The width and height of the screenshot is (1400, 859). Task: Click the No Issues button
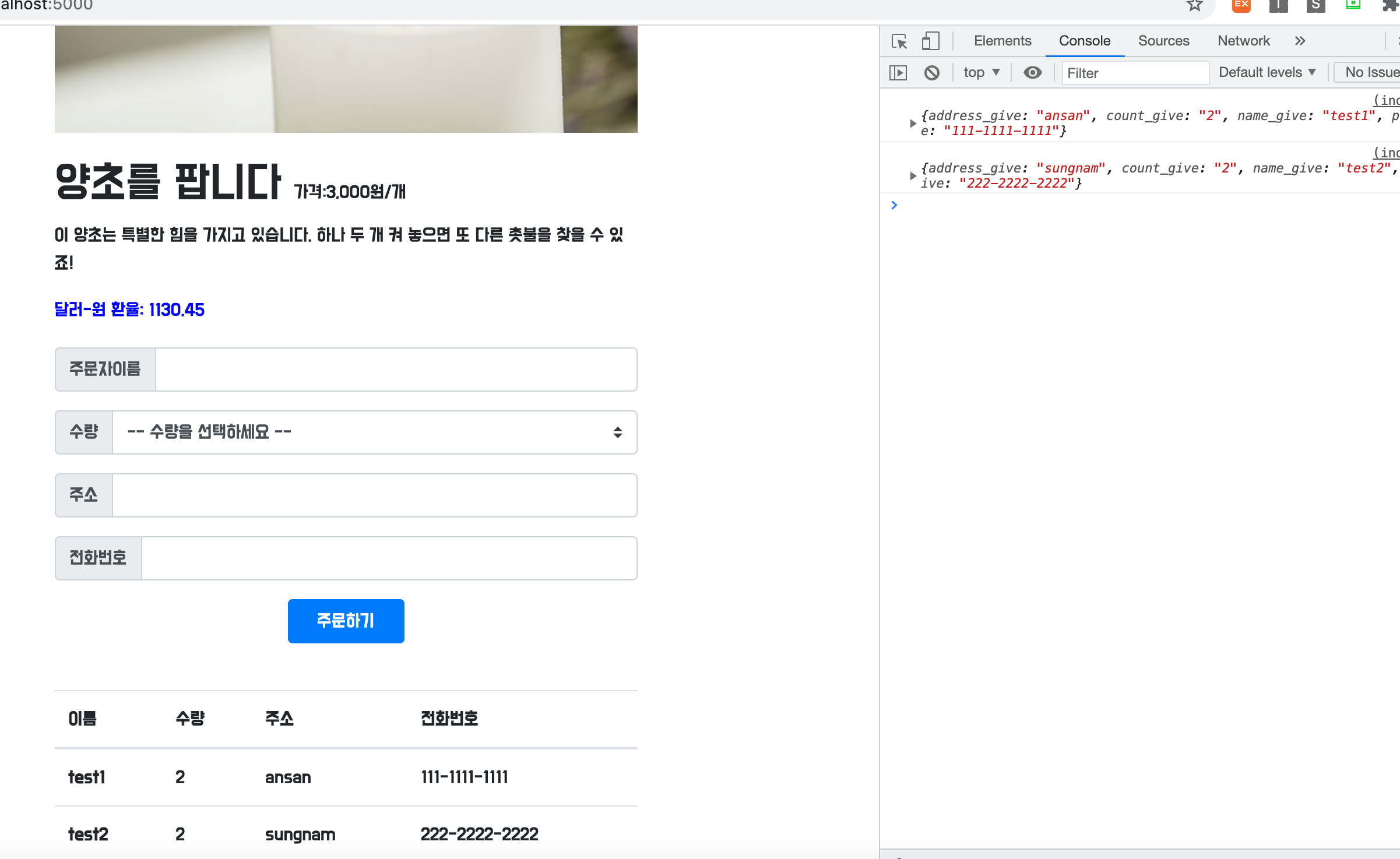click(1370, 73)
